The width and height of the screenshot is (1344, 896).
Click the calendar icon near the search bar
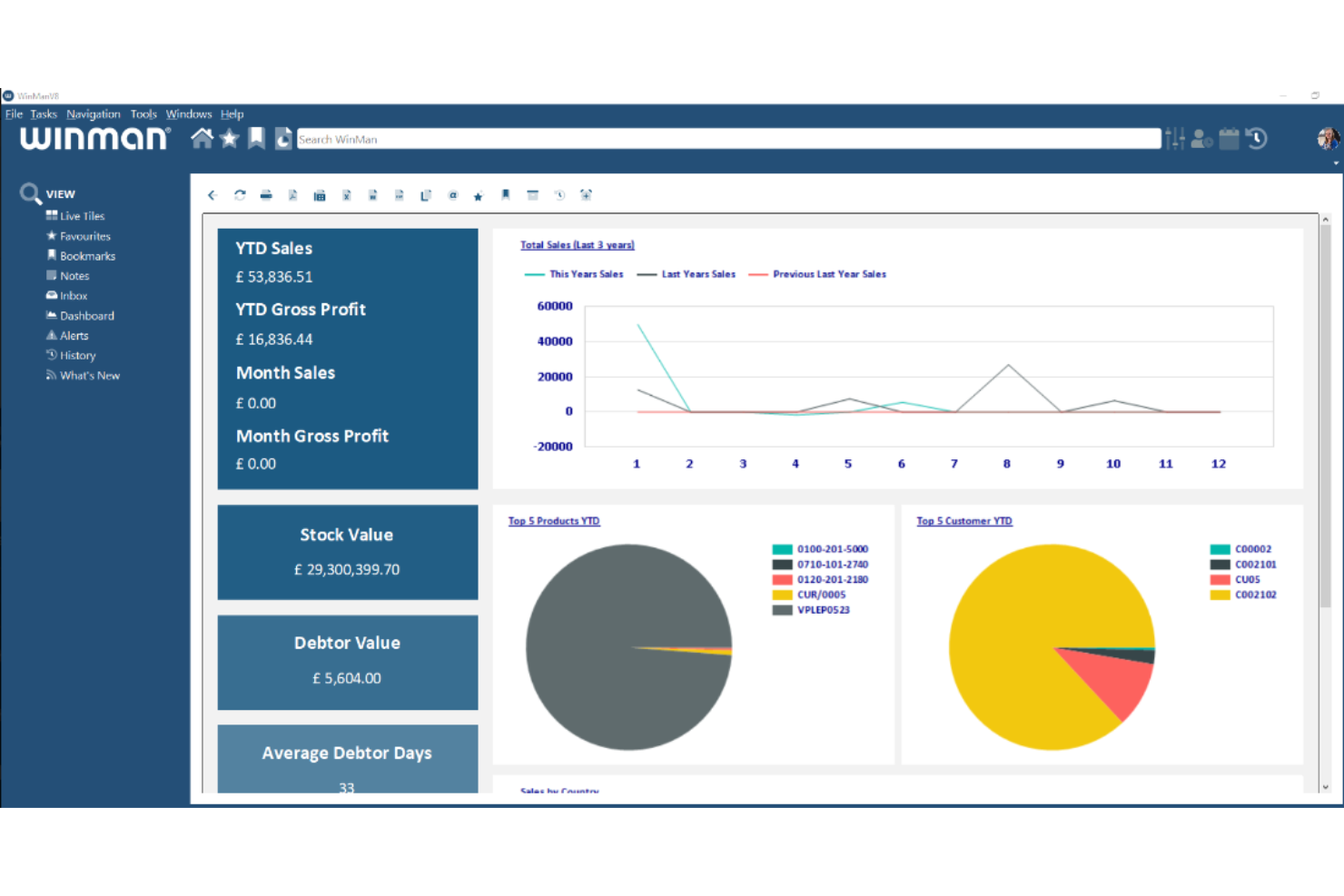(1228, 138)
